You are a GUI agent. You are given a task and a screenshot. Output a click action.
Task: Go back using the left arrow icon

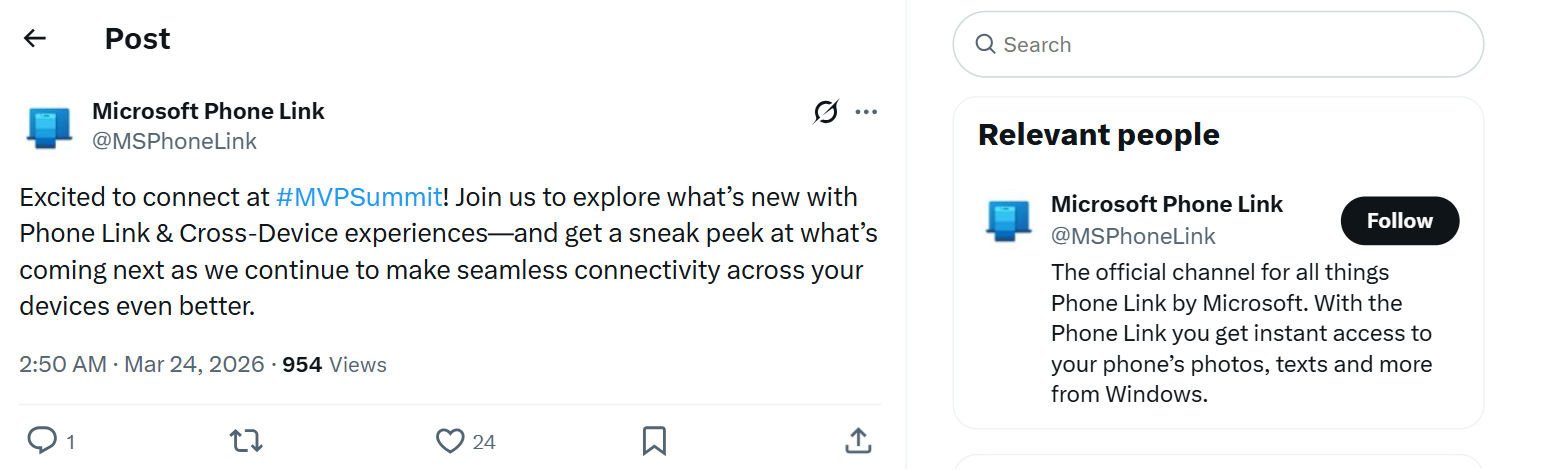click(35, 39)
